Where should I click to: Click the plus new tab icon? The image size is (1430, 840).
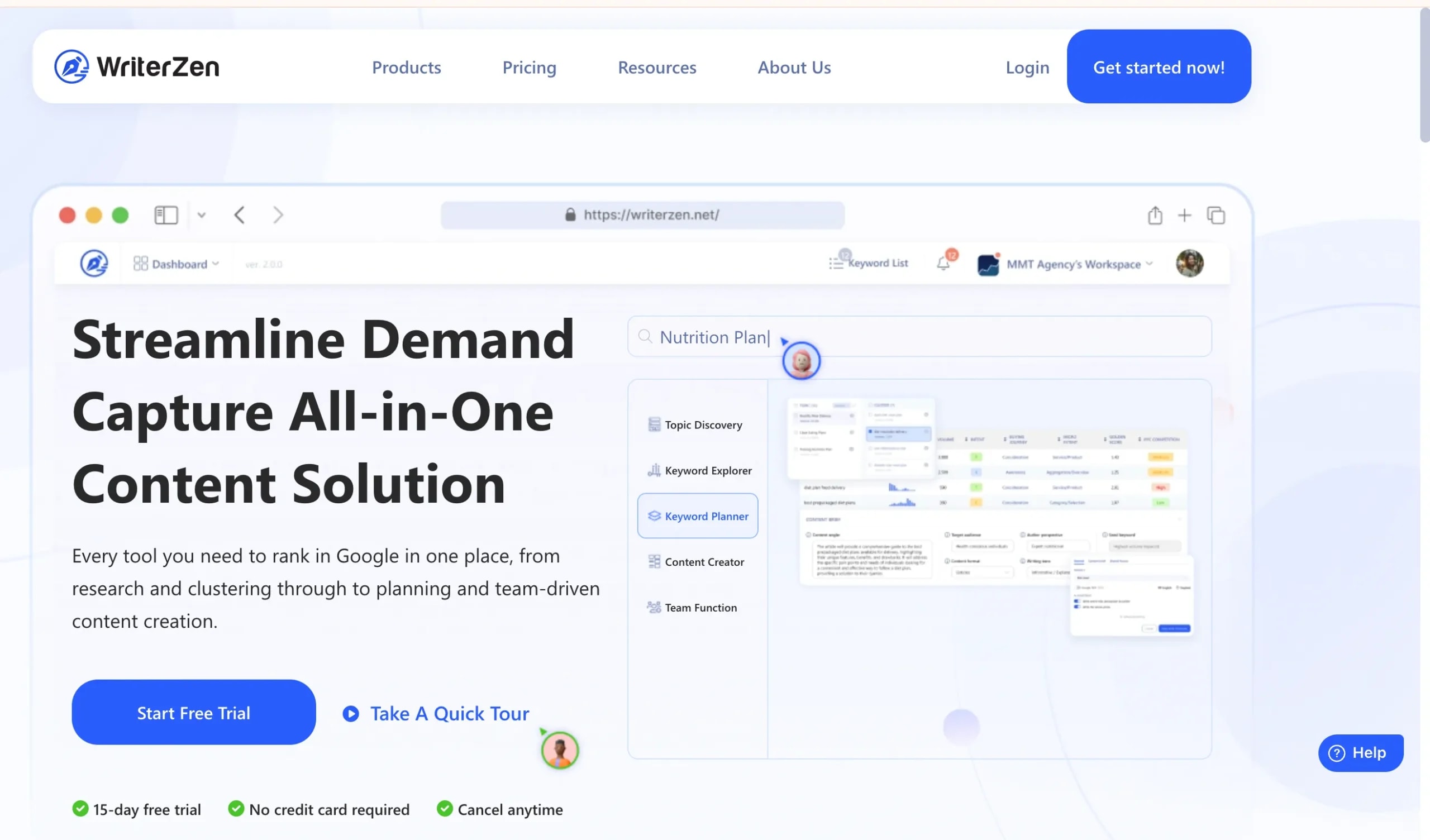coord(1184,215)
